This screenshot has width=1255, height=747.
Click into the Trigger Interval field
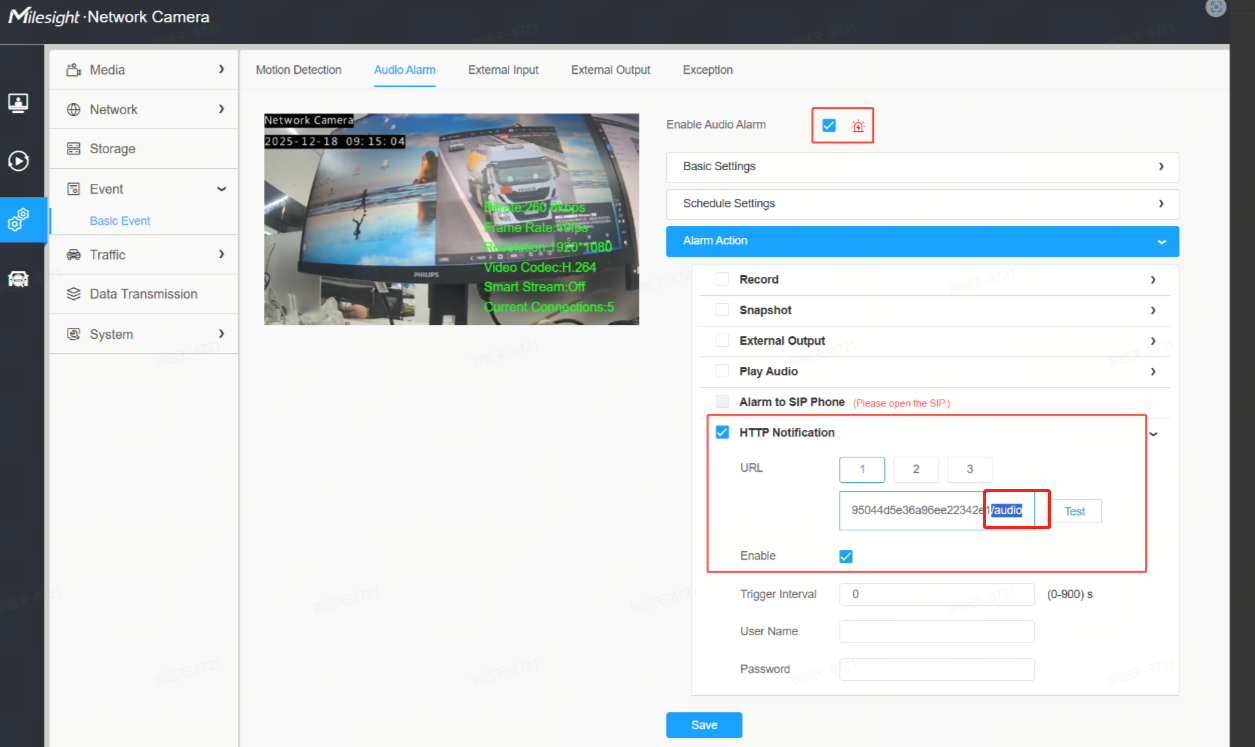tap(937, 594)
